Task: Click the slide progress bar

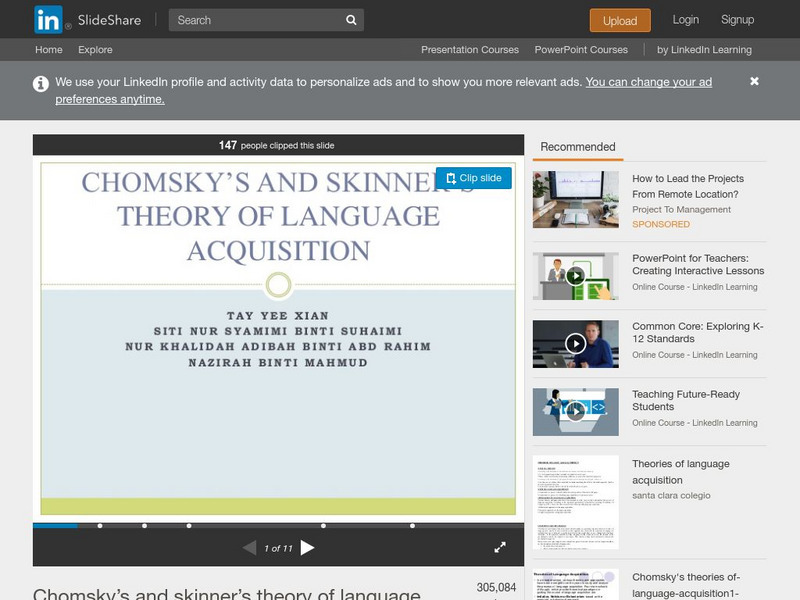Action: tap(278, 525)
